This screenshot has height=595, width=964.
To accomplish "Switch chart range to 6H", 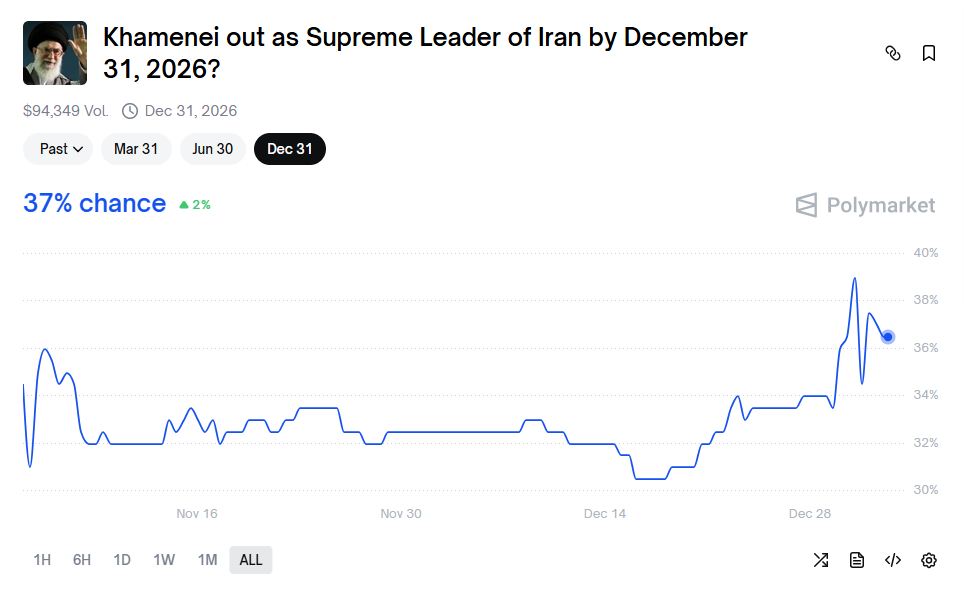I will click(x=82, y=560).
